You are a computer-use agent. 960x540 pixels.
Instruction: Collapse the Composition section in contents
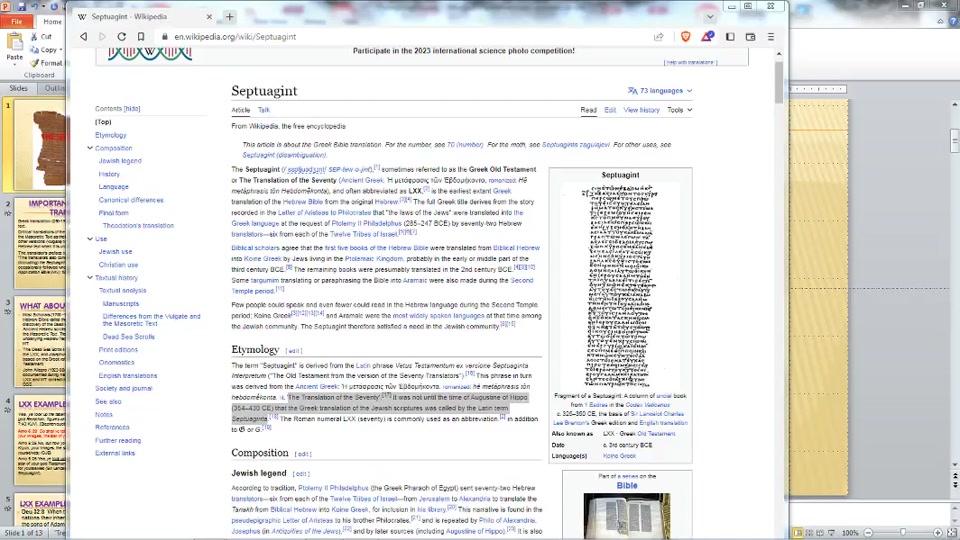(x=89, y=148)
